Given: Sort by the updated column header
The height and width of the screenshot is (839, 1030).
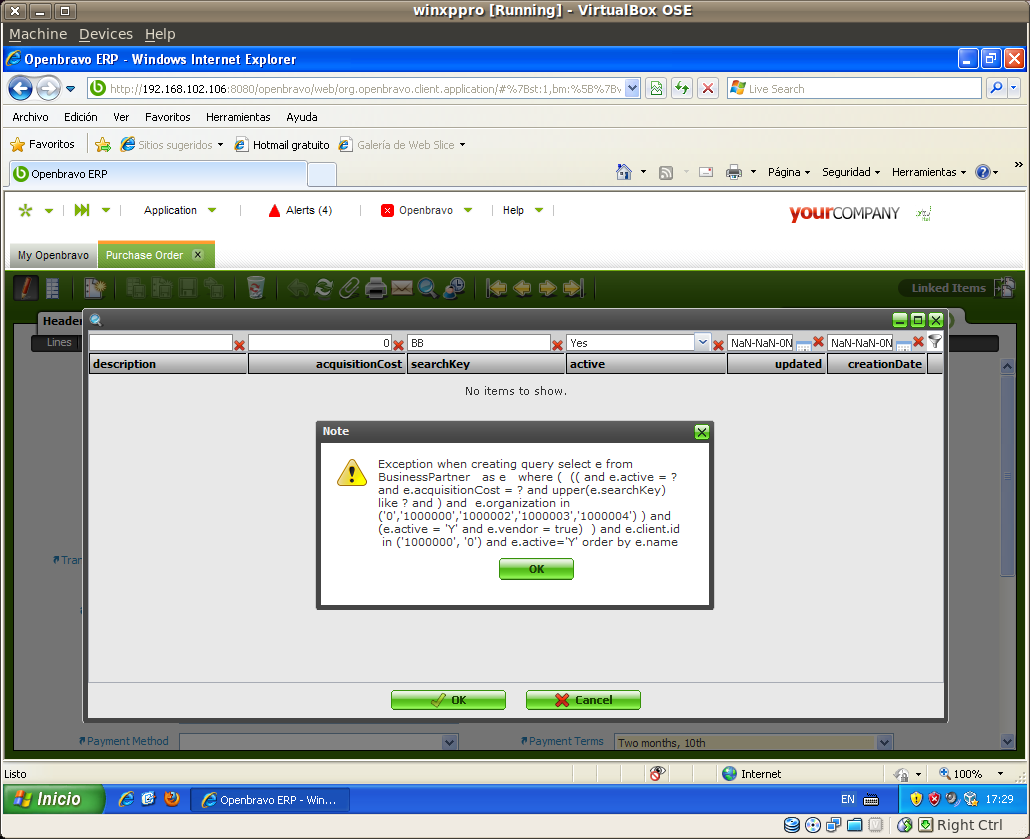Looking at the screenshot, I should pyautogui.click(x=776, y=364).
